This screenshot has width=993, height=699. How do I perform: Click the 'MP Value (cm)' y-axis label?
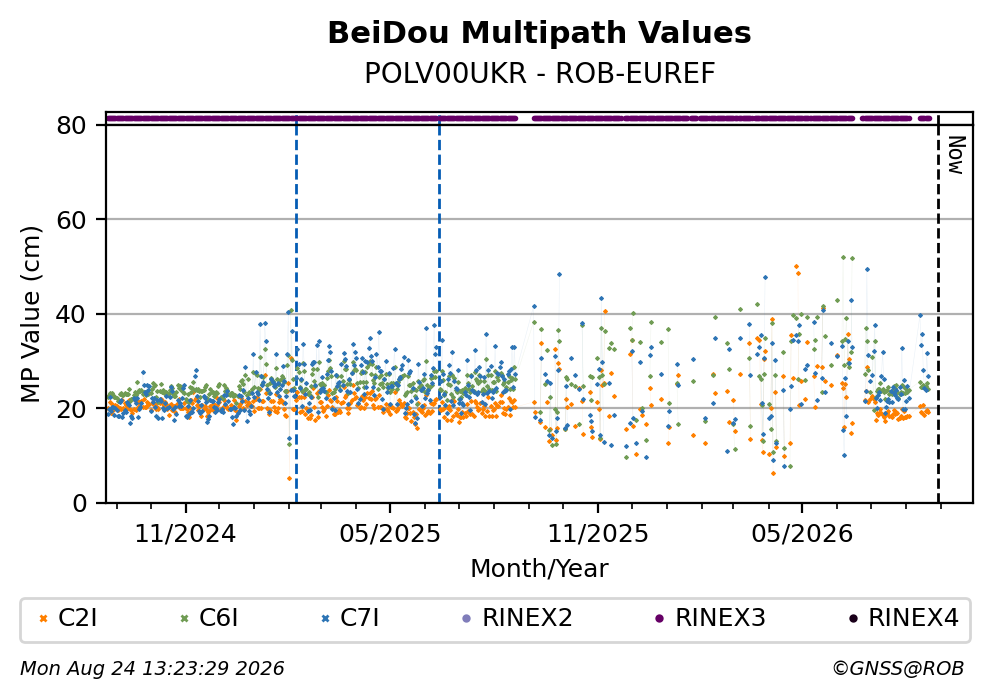pos(30,314)
